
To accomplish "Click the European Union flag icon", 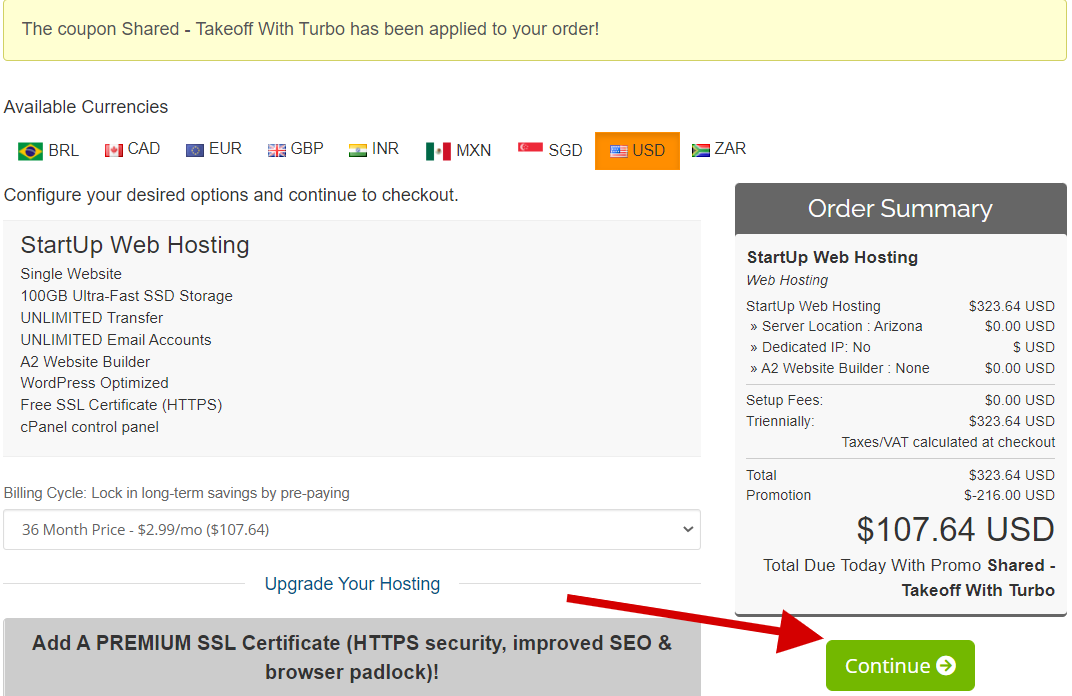I will tap(195, 150).
